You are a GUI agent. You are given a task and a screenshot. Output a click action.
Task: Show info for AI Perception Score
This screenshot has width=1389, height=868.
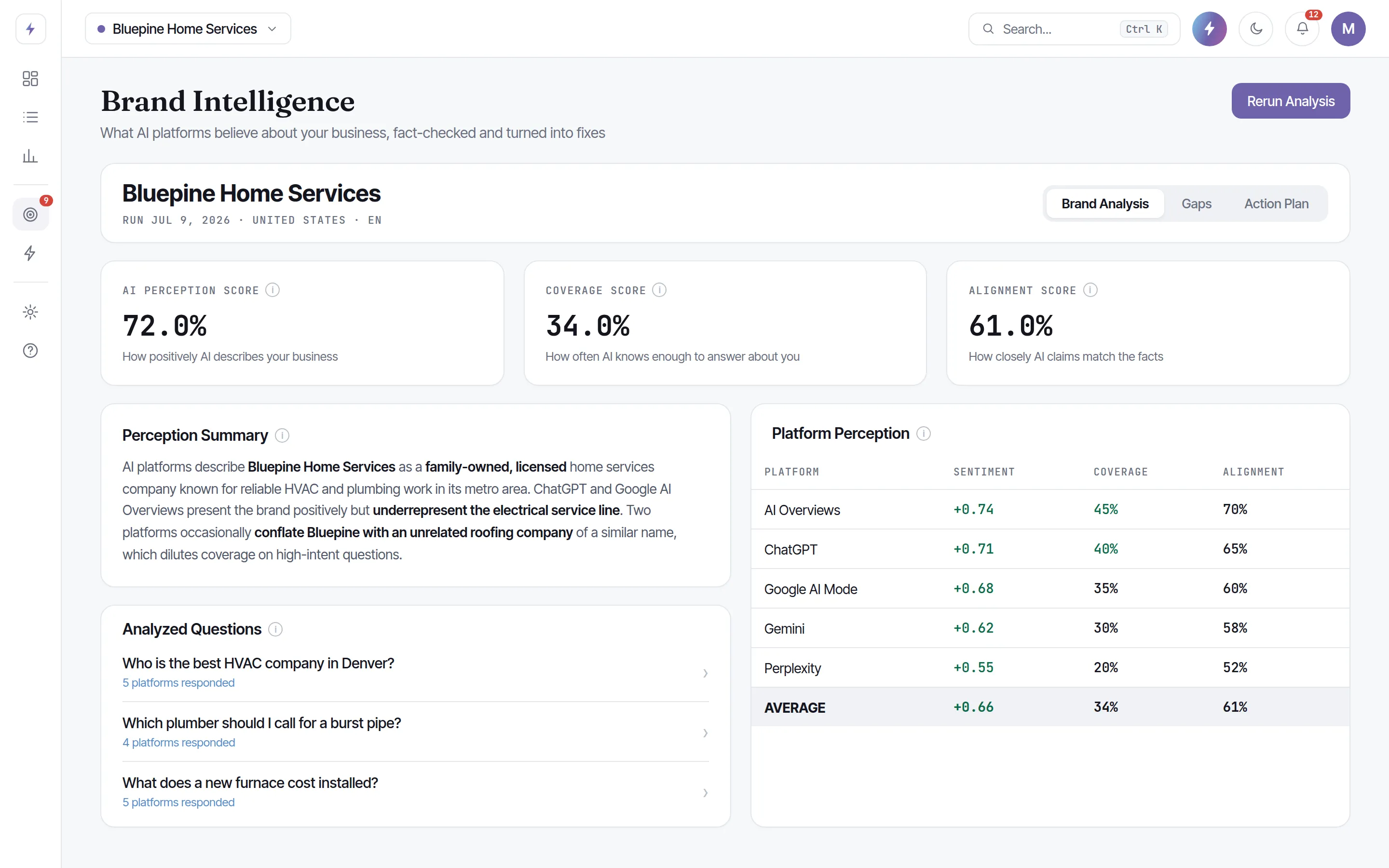tap(272, 290)
